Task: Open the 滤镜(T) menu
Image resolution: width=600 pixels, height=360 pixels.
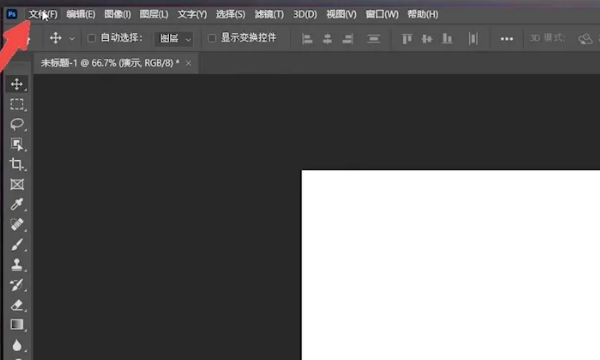Action: (269, 14)
